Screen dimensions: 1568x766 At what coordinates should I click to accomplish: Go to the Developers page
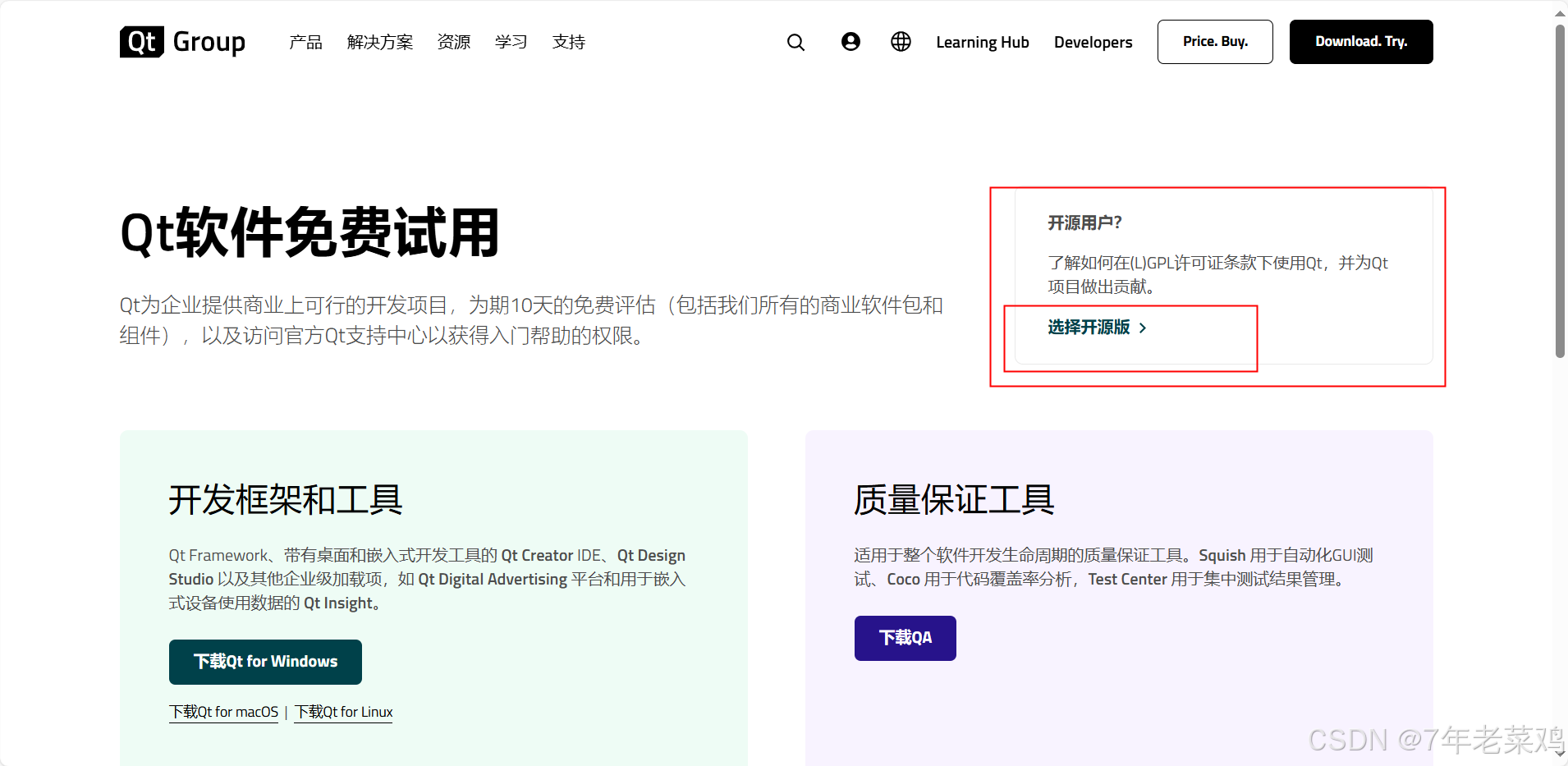click(x=1093, y=42)
